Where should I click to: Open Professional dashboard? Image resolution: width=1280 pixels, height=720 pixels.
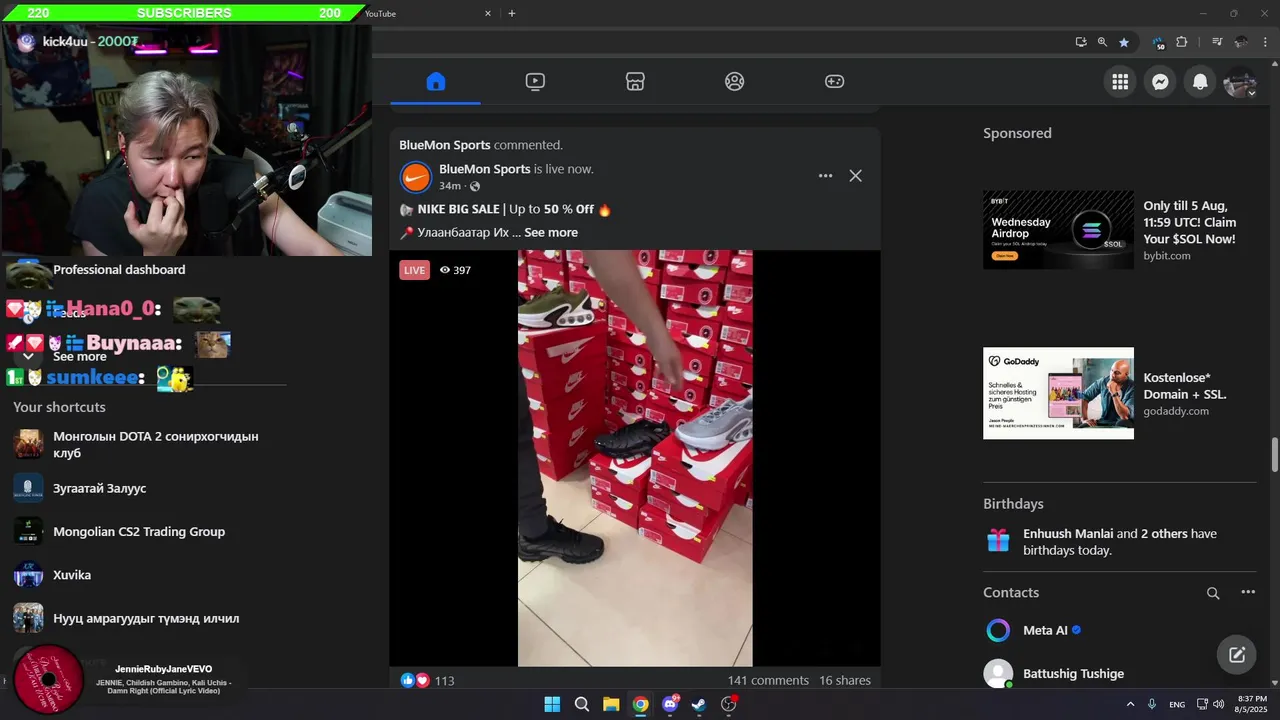pos(119,270)
